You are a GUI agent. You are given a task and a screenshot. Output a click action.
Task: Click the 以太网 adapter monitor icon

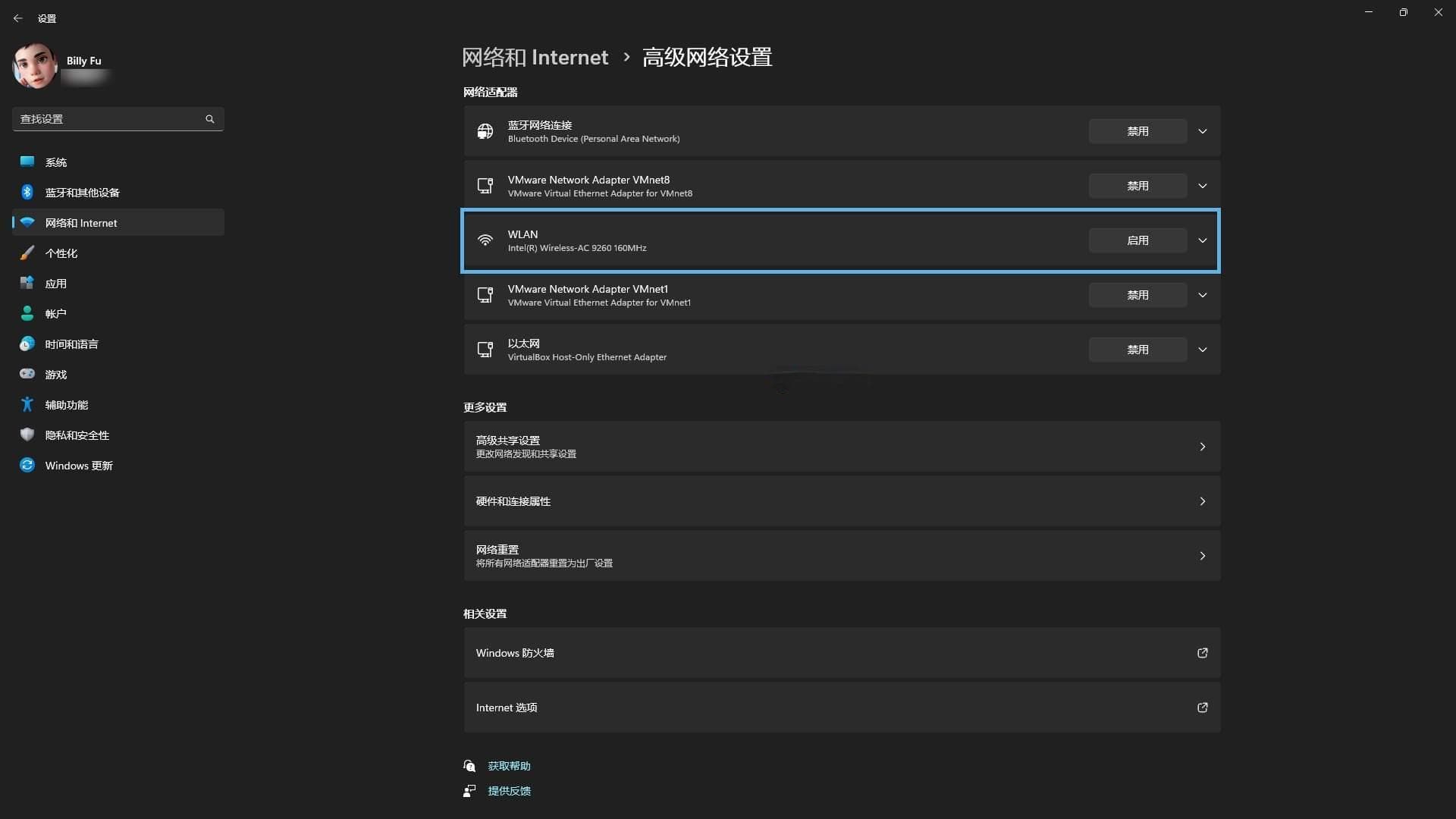pyautogui.click(x=485, y=350)
